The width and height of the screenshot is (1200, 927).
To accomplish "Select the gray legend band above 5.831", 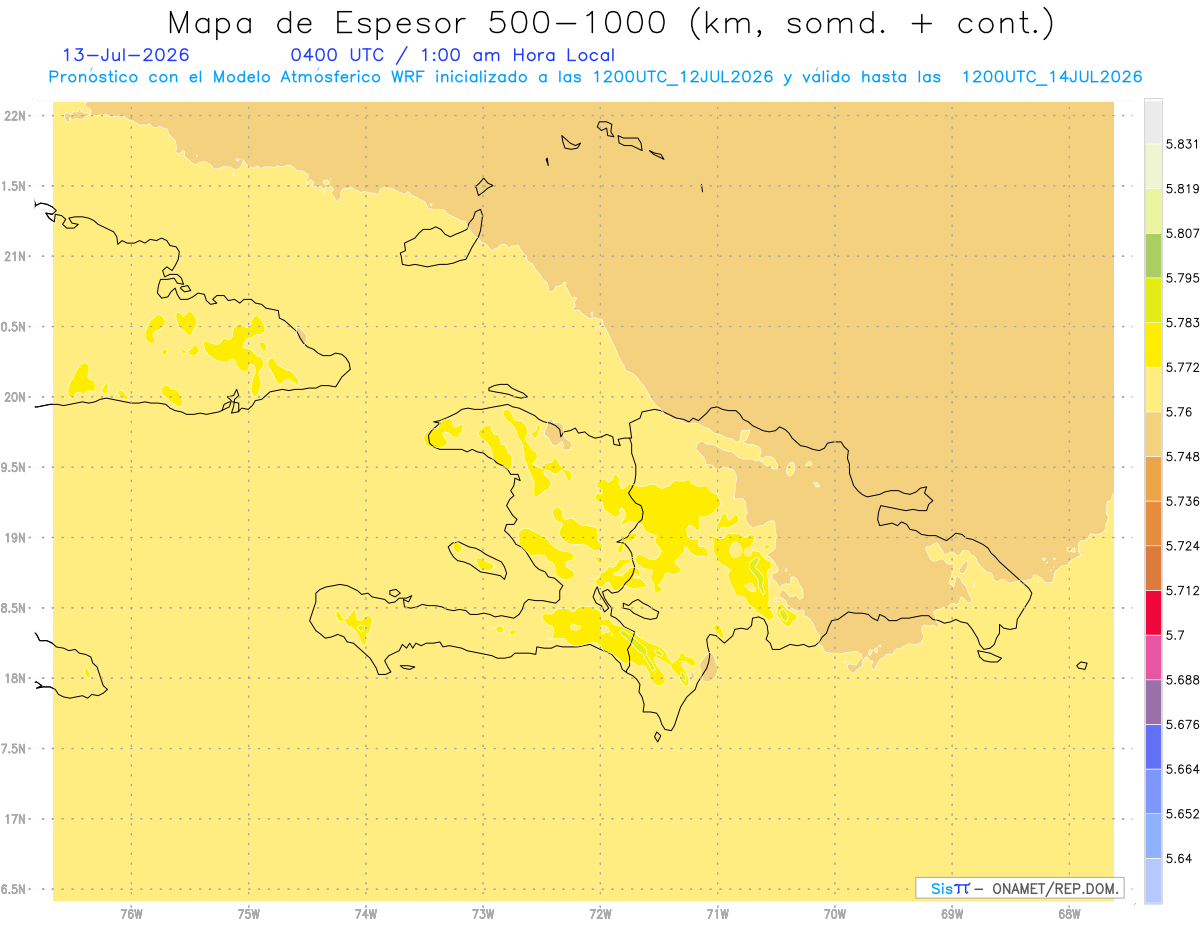I will click(1153, 121).
